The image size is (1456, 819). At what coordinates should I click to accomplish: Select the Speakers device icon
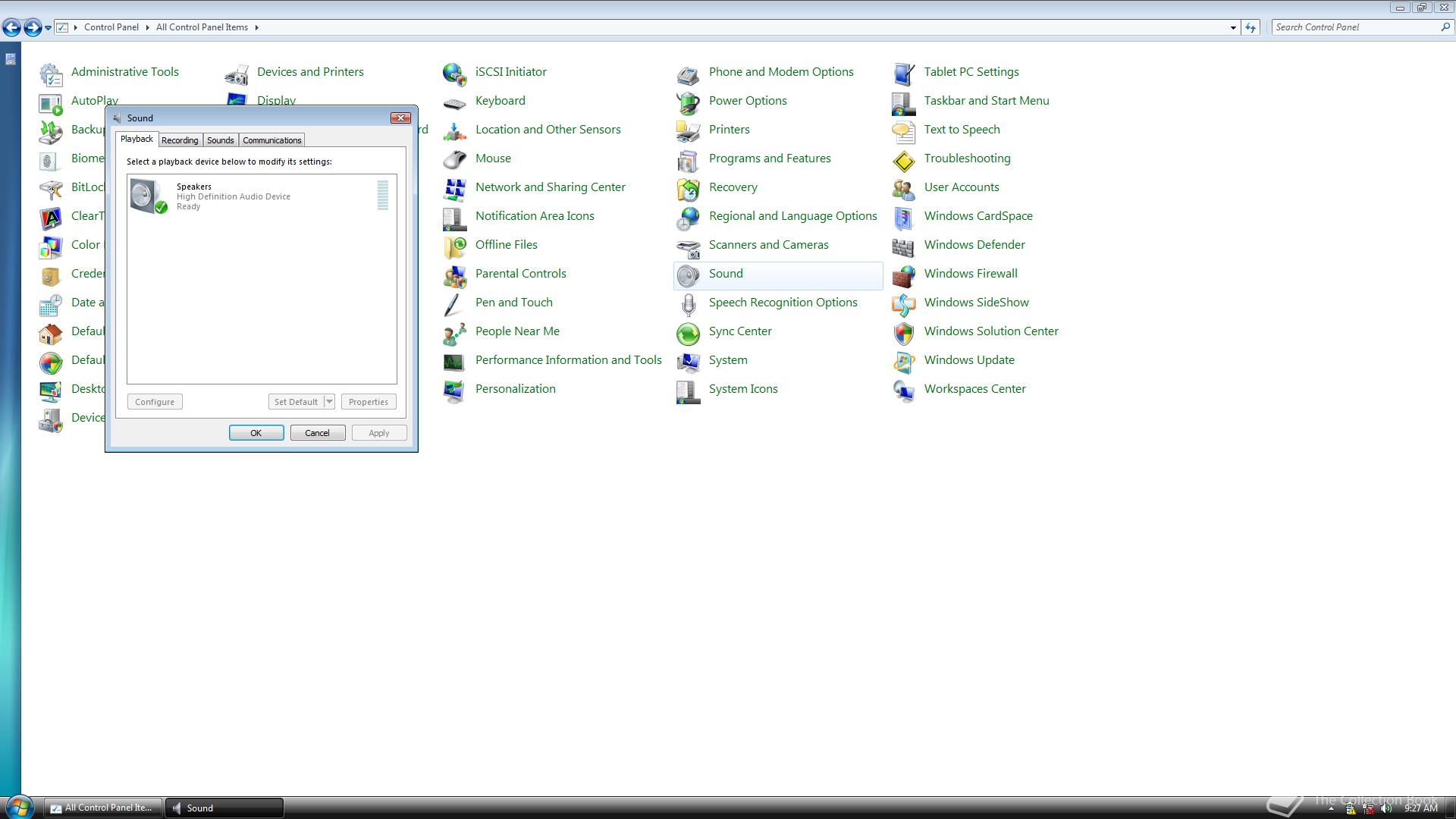149,196
